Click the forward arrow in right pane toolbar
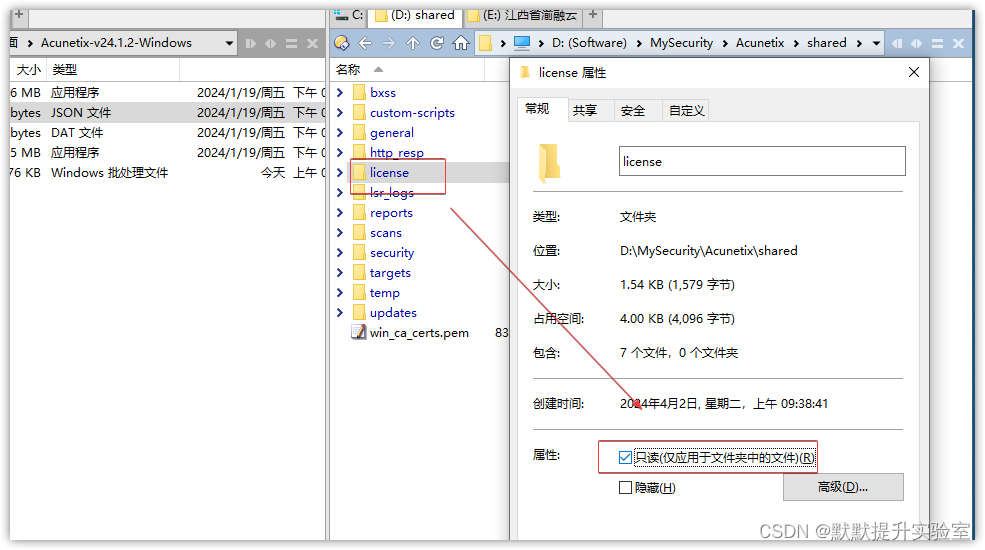The width and height of the screenshot is (985, 550). pyautogui.click(x=389, y=43)
